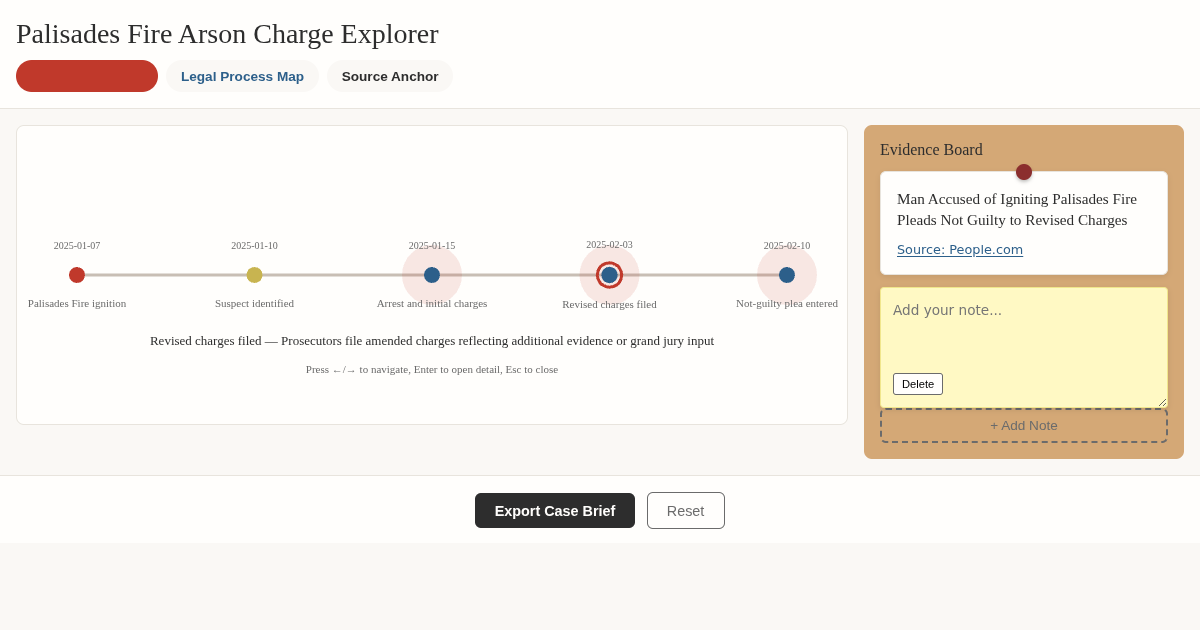Click Export Case Brief button
This screenshot has height=630, width=1200.
click(555, 511)
